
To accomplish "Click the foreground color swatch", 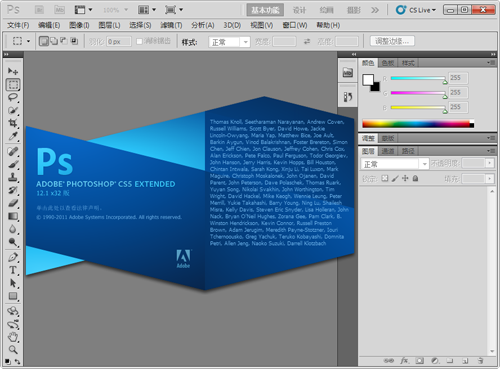I will click(368, 80).
